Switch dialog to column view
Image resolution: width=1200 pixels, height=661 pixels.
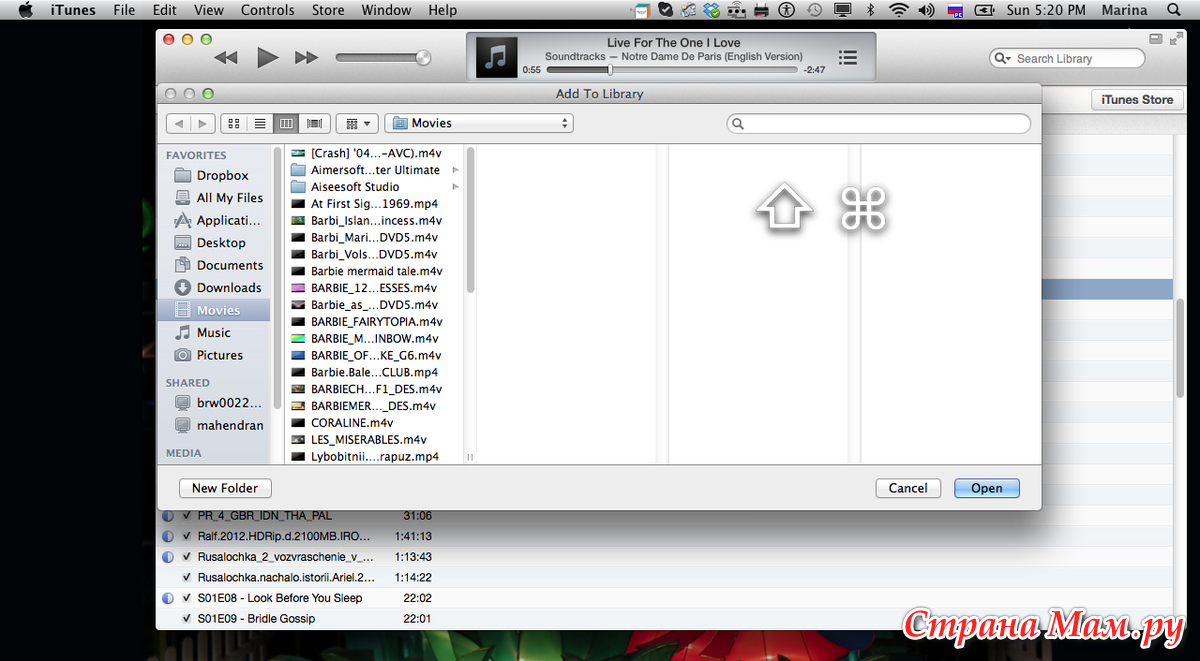pyautogui.click(x=287, y=123)
